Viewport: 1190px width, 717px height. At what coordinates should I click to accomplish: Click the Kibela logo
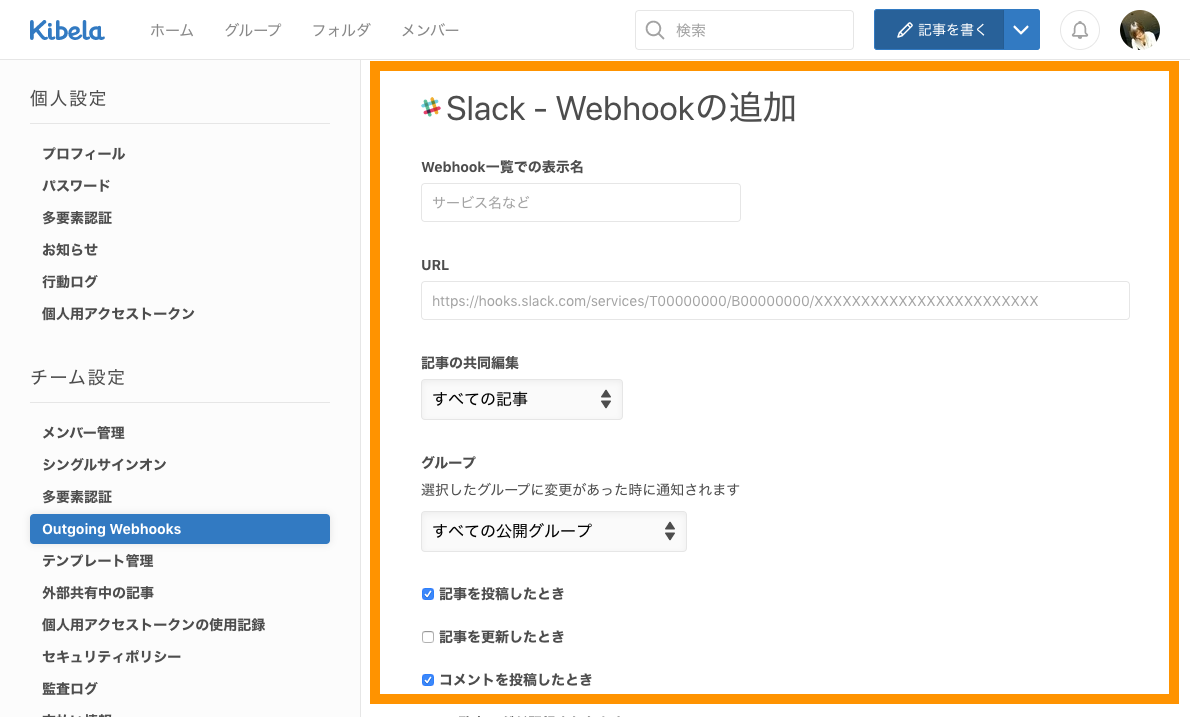tap(67, 30)
